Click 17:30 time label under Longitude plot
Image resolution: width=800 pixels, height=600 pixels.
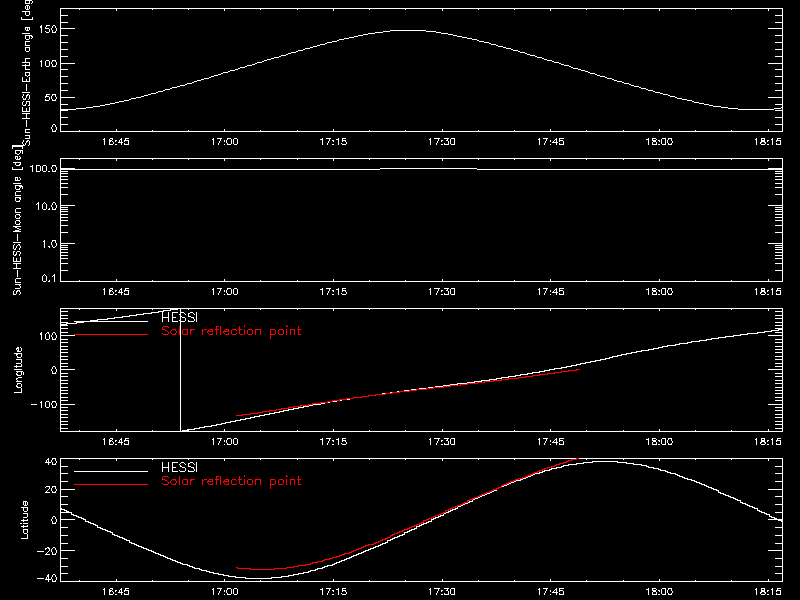coord(442,442)
